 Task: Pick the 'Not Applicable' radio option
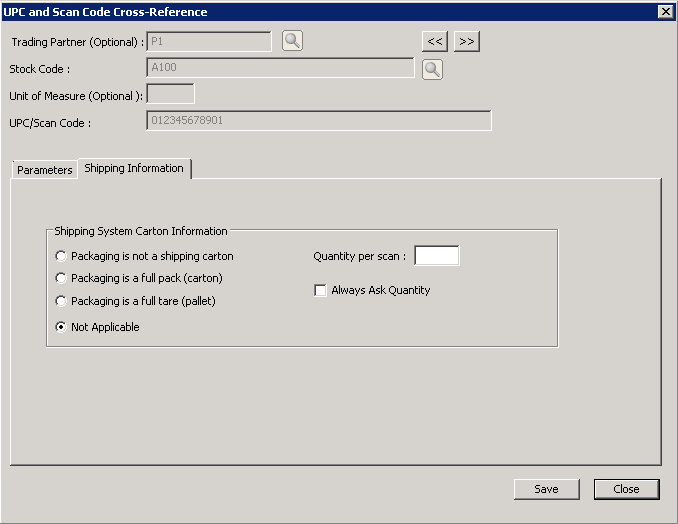(62, 327)
